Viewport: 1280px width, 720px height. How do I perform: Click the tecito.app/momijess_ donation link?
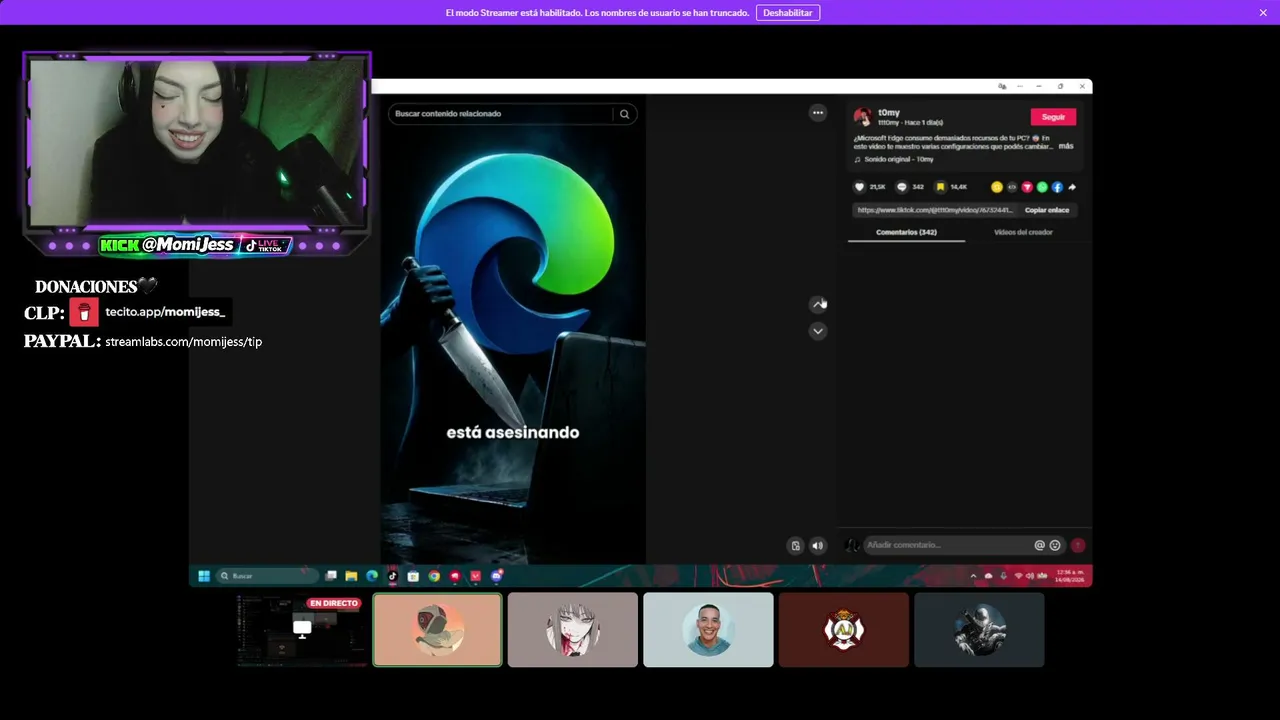(x=165, y=312)
